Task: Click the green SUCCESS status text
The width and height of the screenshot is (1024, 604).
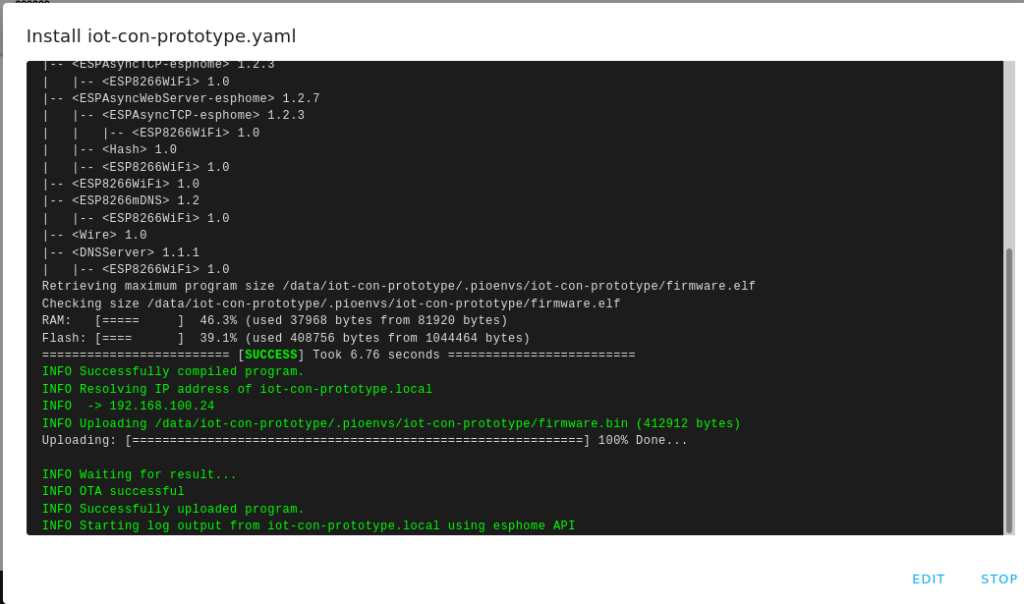Action: 271,355
